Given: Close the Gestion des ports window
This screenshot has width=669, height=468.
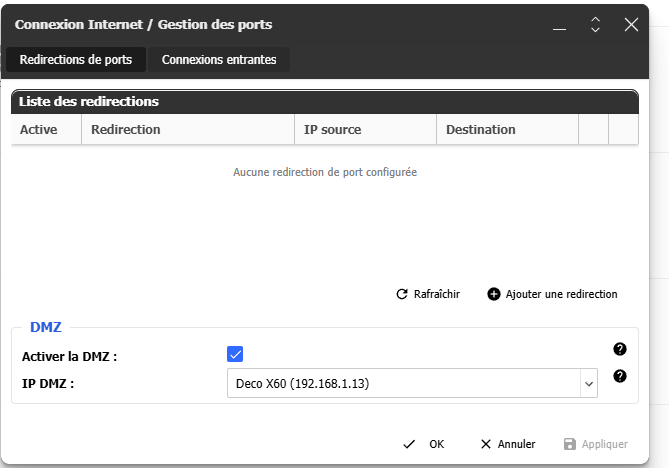Looking at the screenshot, I should 631,24.
